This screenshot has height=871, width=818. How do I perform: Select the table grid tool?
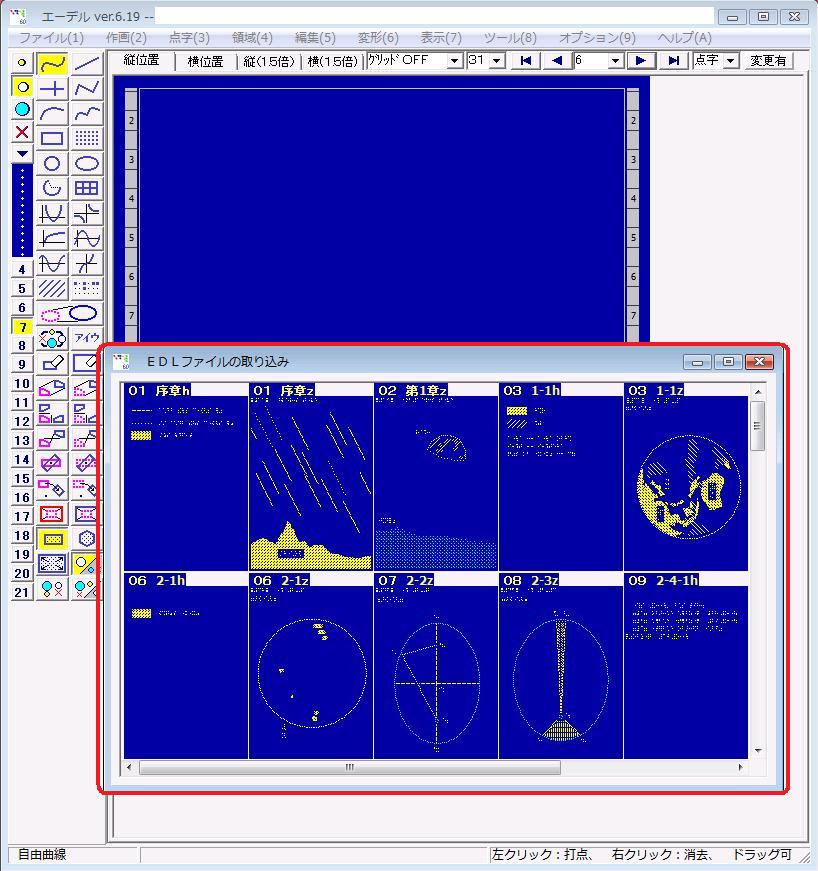[x=87, y=188]
